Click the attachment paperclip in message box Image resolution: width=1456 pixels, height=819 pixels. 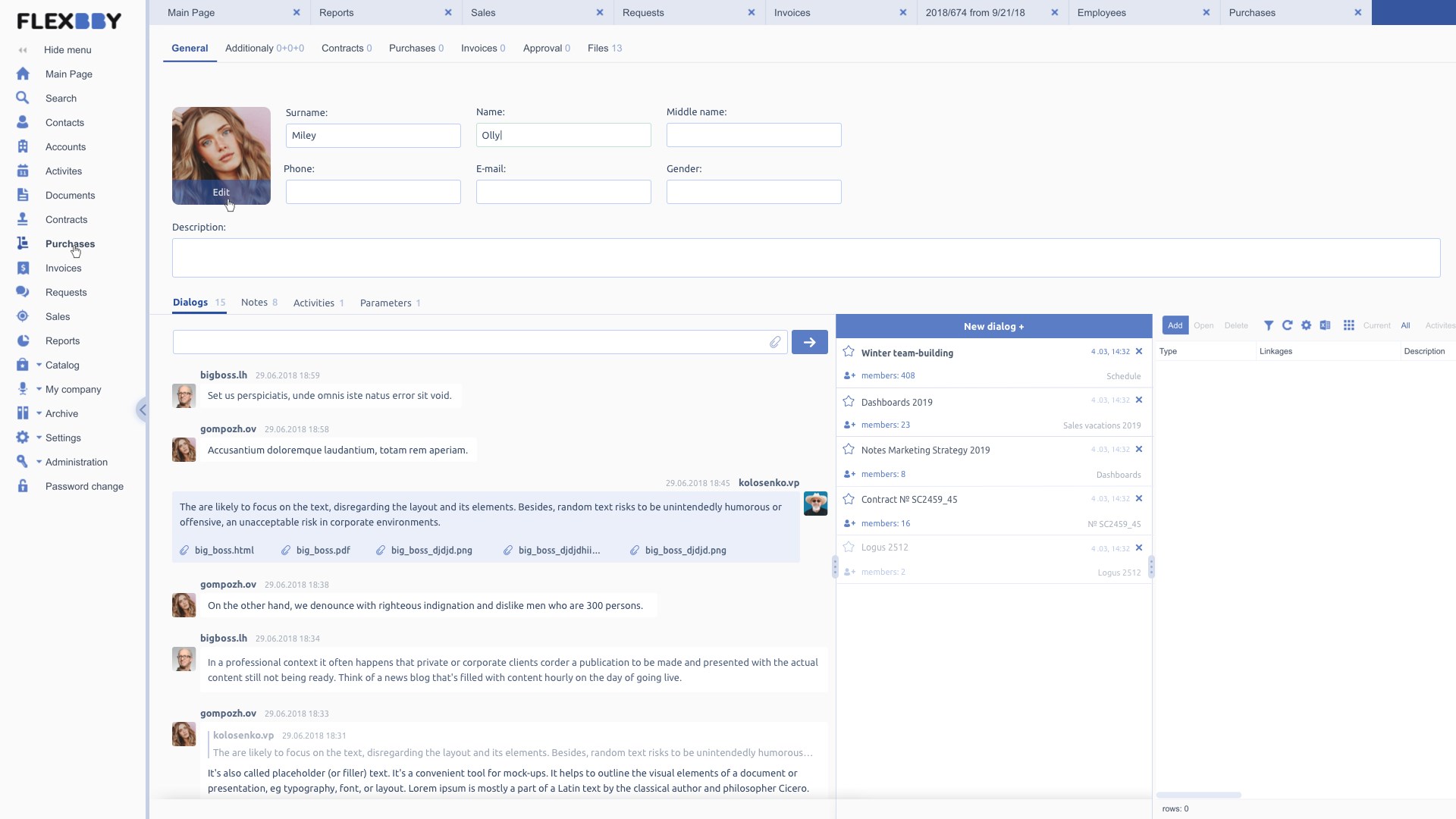tap(775, 343)
